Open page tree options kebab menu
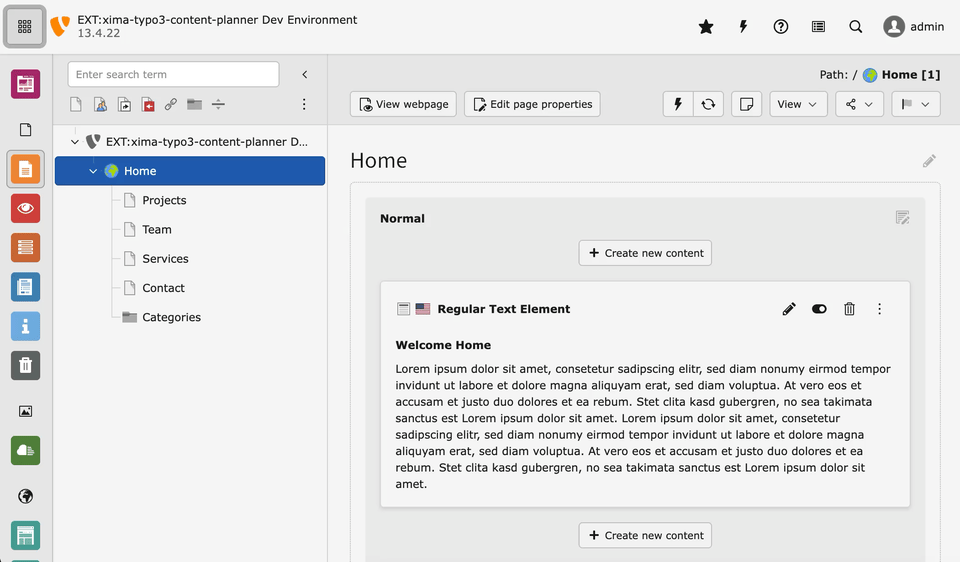Image resolution: width=960 pixels, height=562 pixels. click(304, 105)
